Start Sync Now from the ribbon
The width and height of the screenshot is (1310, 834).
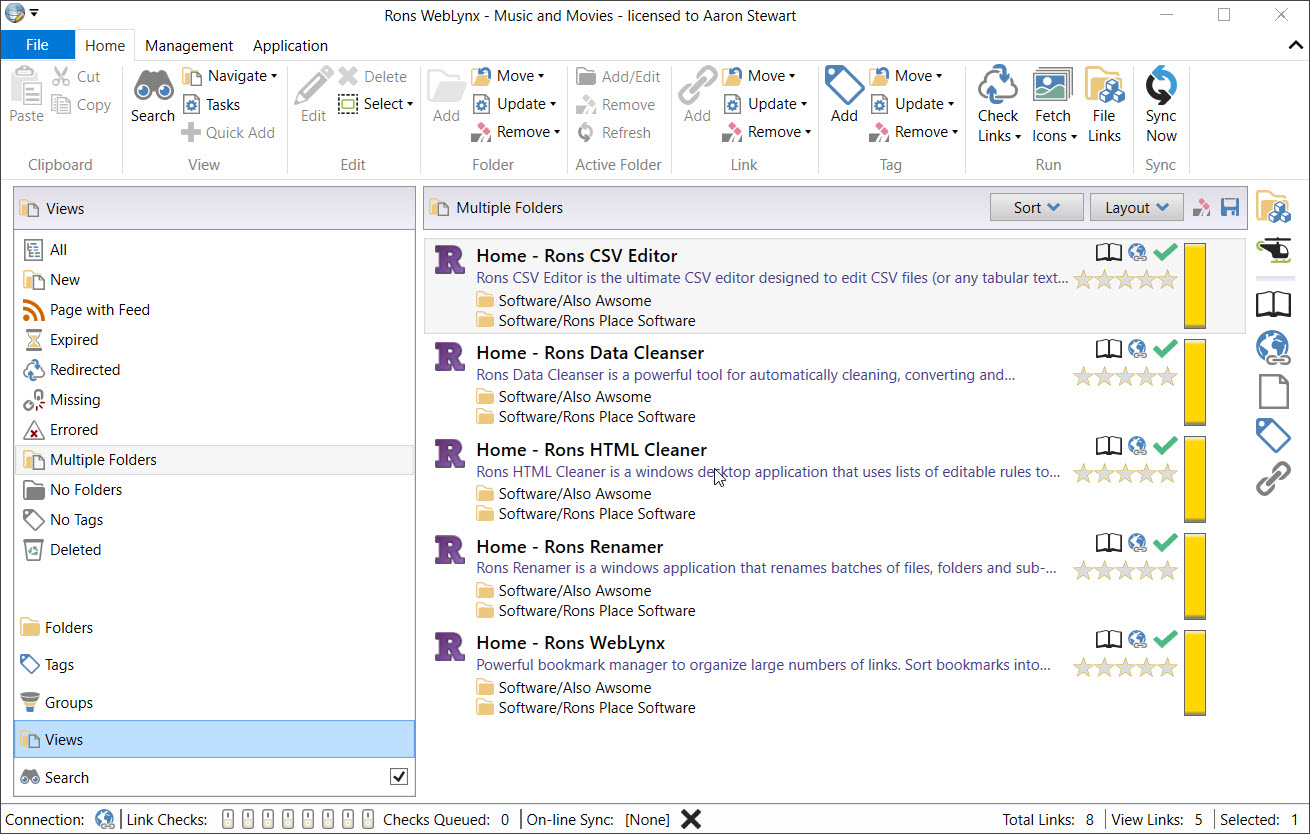coord(1161,105)
